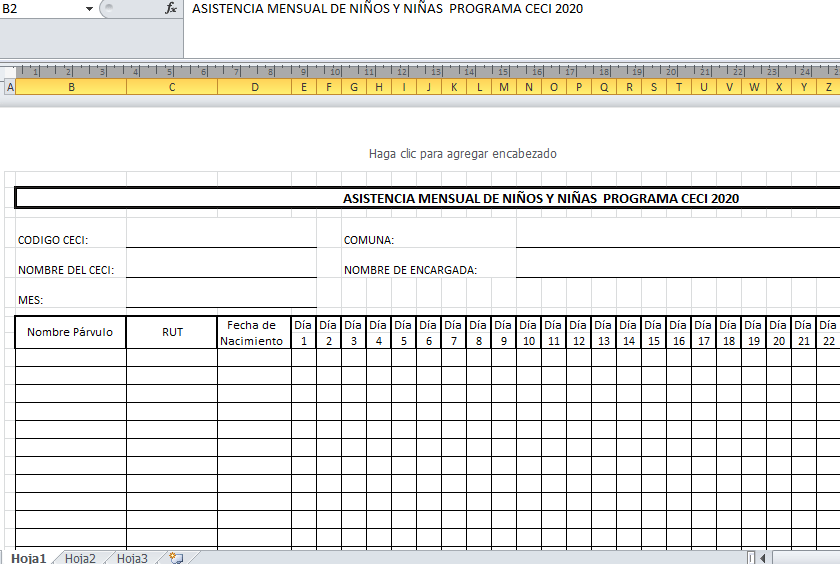Open the Name Box dropdown arrow

89,9
